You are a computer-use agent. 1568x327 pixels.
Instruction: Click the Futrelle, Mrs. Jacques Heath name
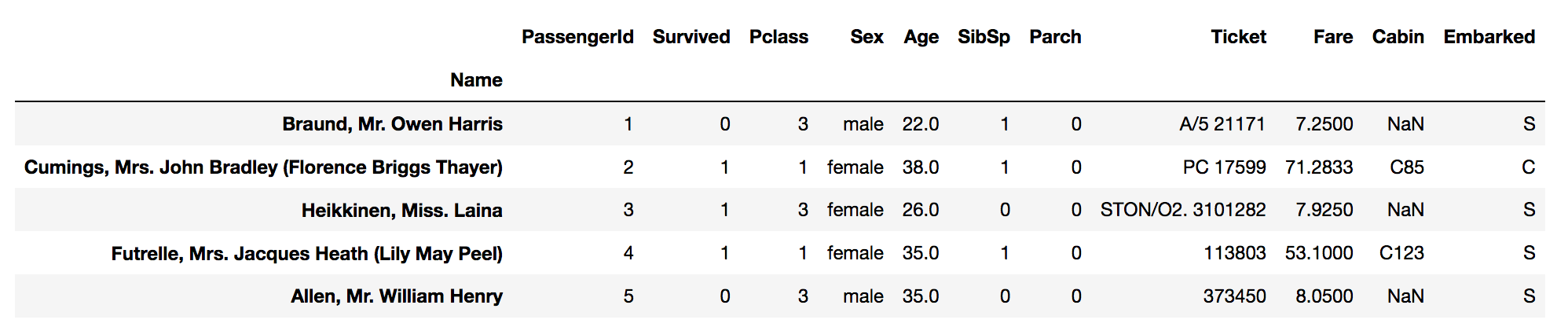click(306, 254)
